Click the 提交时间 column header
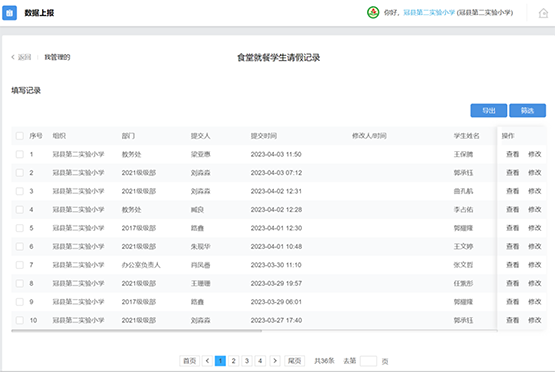Screen dimensions: 555x372 pos(264,136)
